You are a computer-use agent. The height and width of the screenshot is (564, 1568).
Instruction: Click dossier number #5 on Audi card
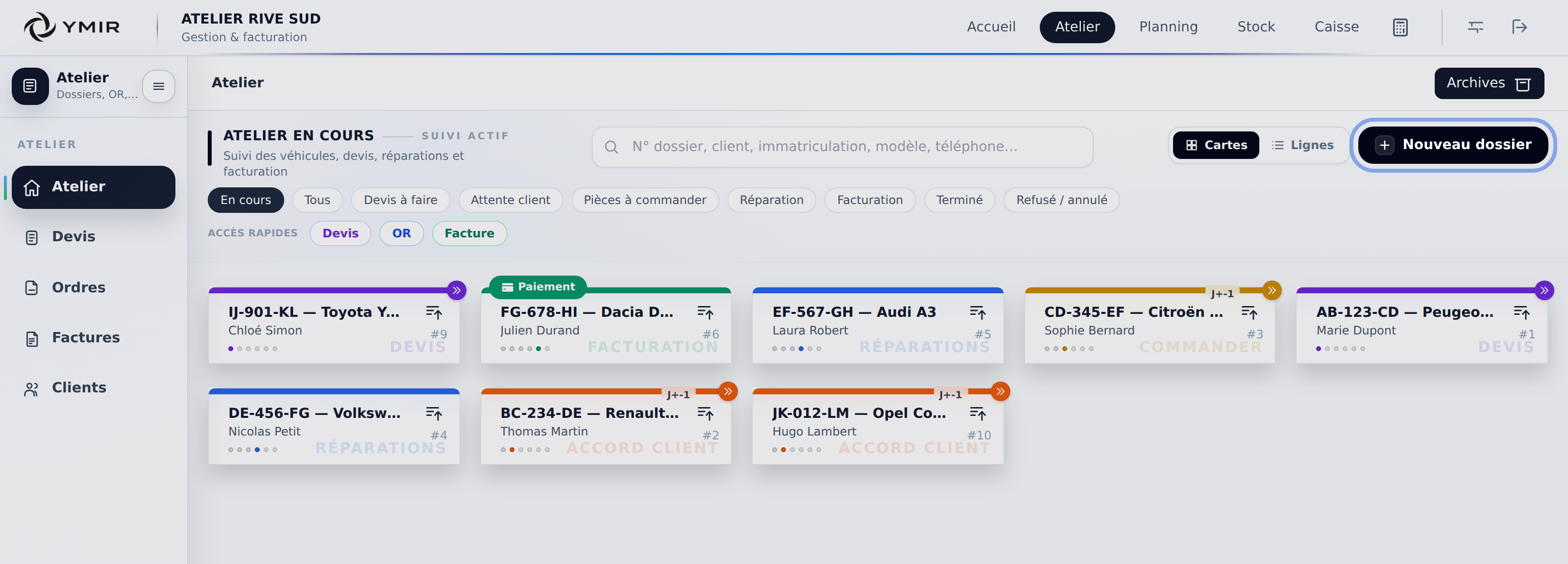pyautogui.click(x=982, y=334)
